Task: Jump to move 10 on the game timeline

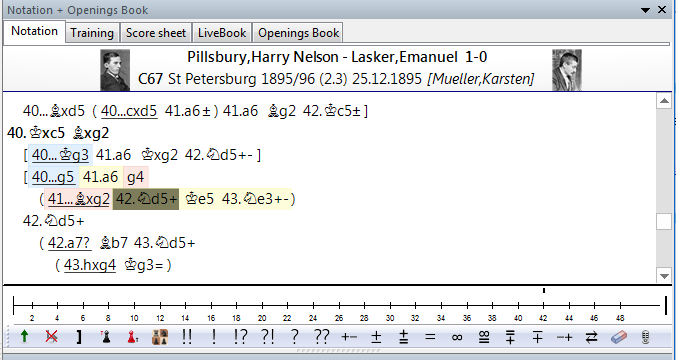Action: point(134,305)
